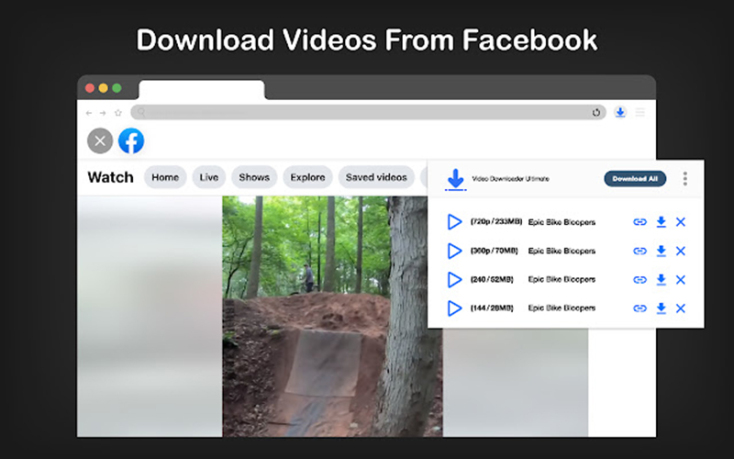Open the downloader extension icon in browser toolbar

pyautogui.click(x=620, y=112)
